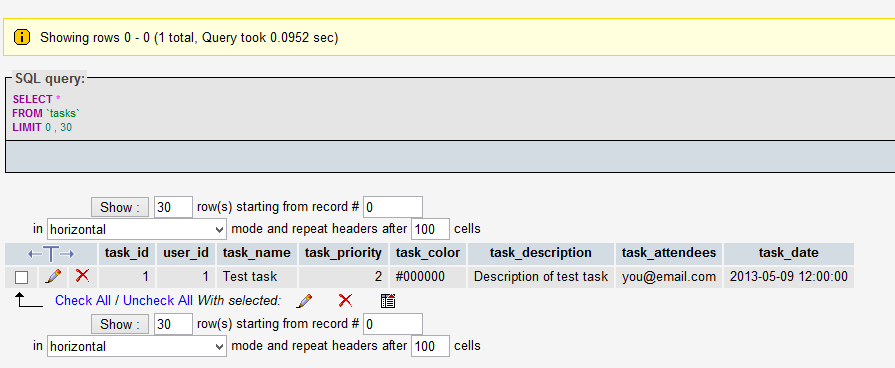The image size is (895, 368).
Task: Sort by the task_id column header
Action: point(127,253)
